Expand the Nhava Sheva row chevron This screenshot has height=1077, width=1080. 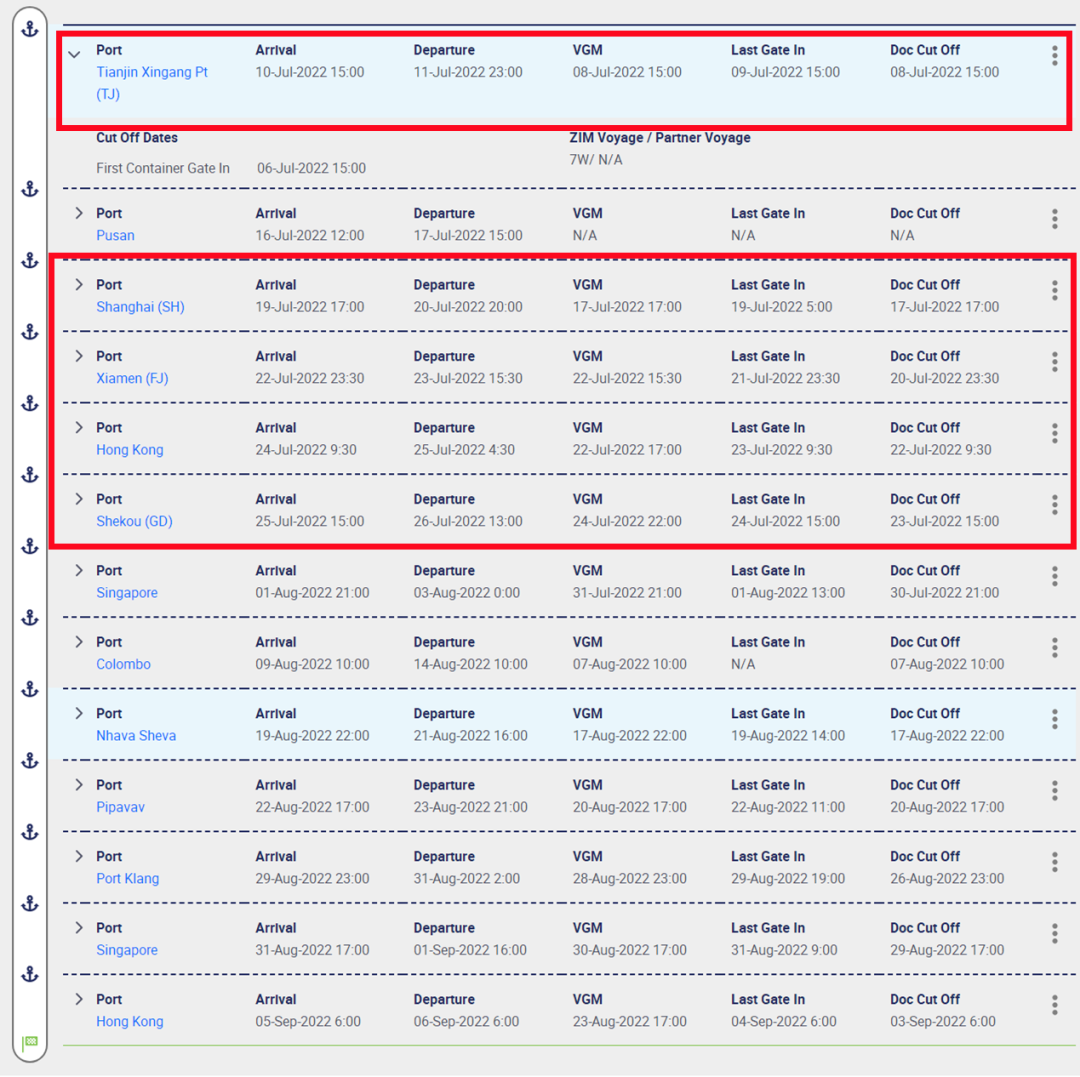point(79,713)
